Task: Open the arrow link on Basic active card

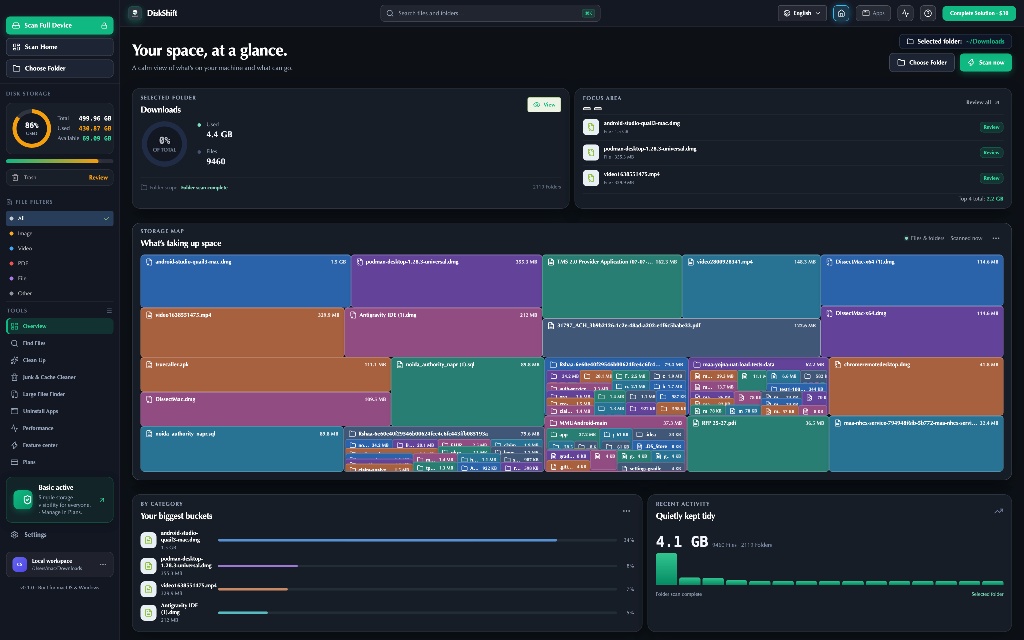Action: (102, 500)
